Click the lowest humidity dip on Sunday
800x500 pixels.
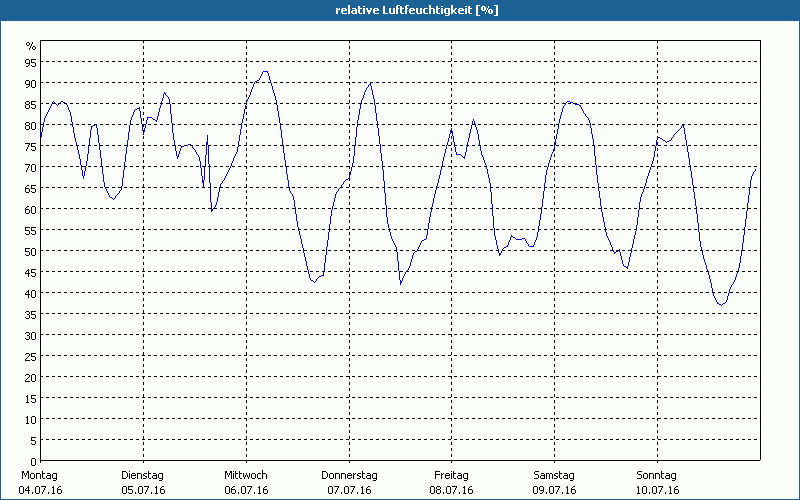point(721,304)
